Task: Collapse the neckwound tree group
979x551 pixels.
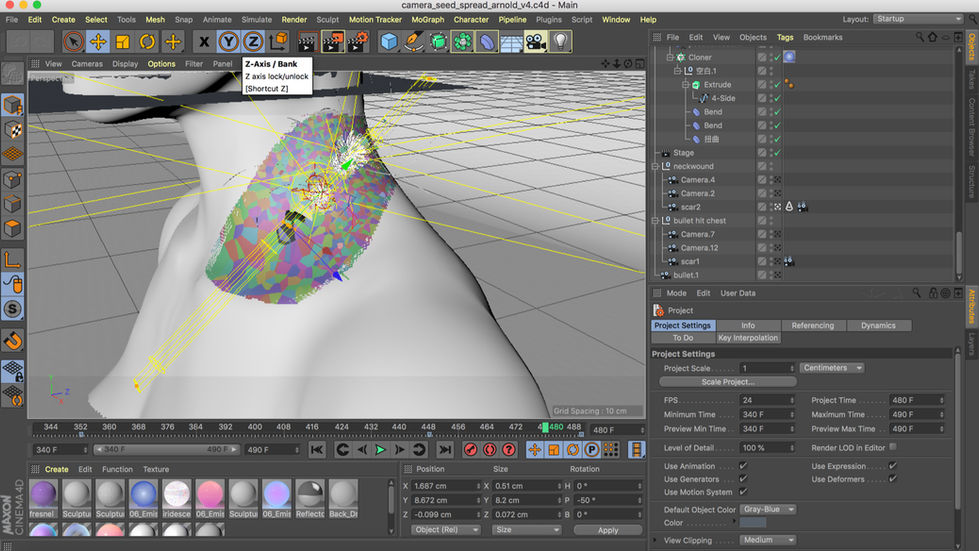Action: pyautogui.click(x=655, y=167)
